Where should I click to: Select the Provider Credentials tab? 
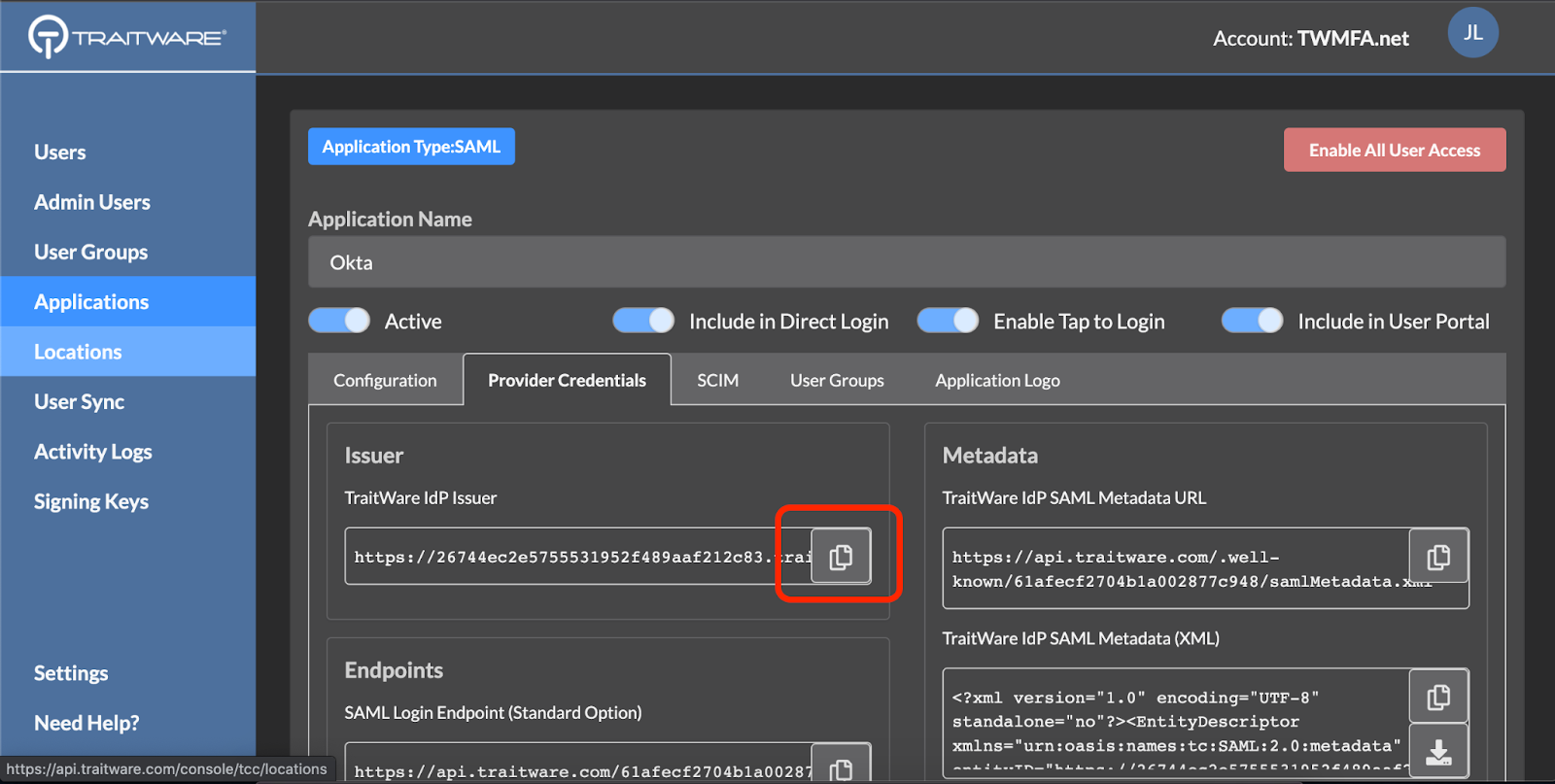pyautogui.click(x=567, y=380)
